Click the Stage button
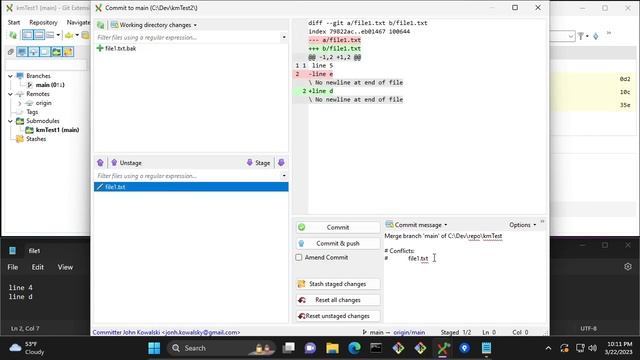The image size is (640, 360). click(258, 163)
